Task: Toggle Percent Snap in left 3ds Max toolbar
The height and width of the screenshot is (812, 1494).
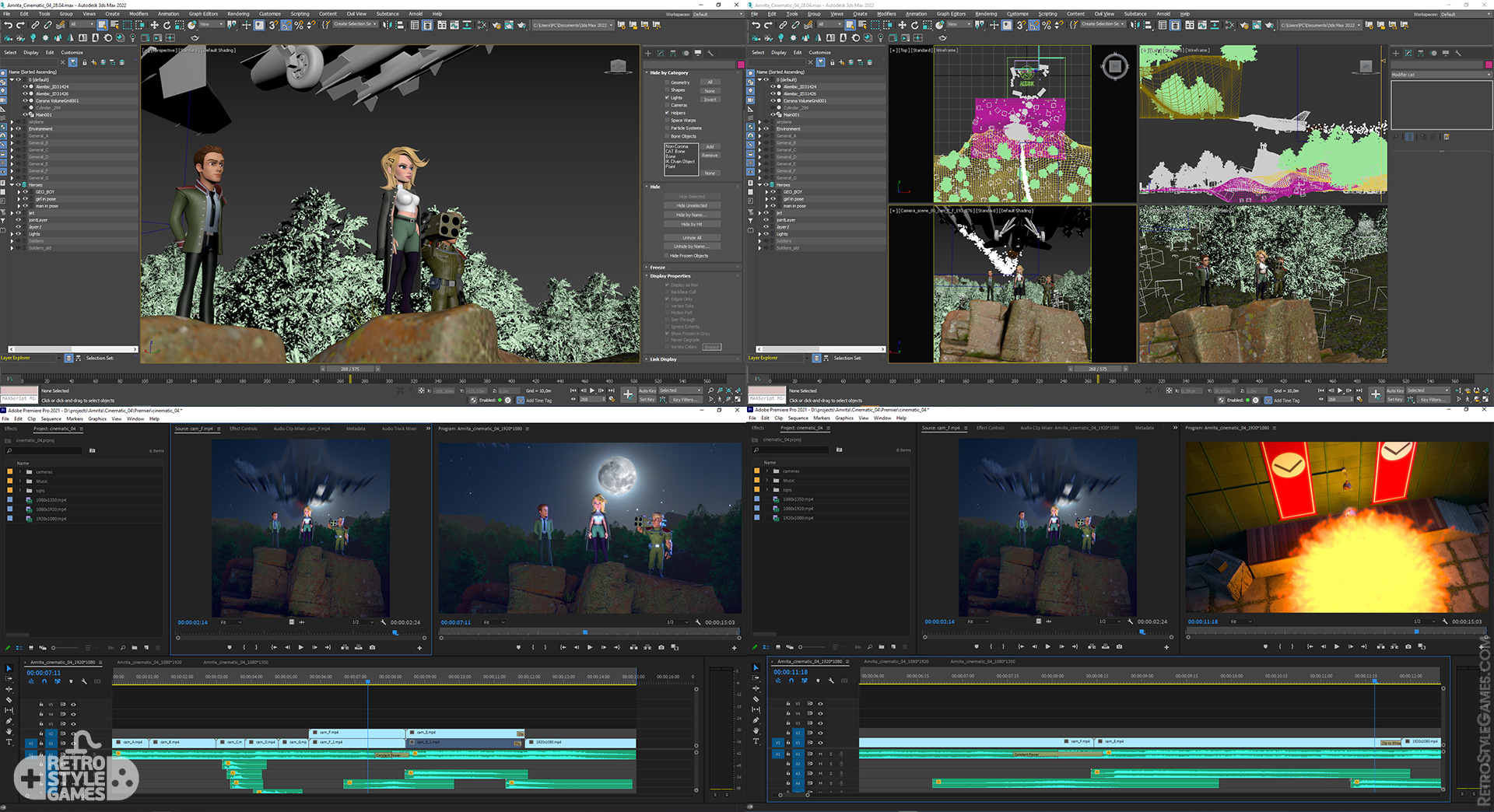Action: 299,25
